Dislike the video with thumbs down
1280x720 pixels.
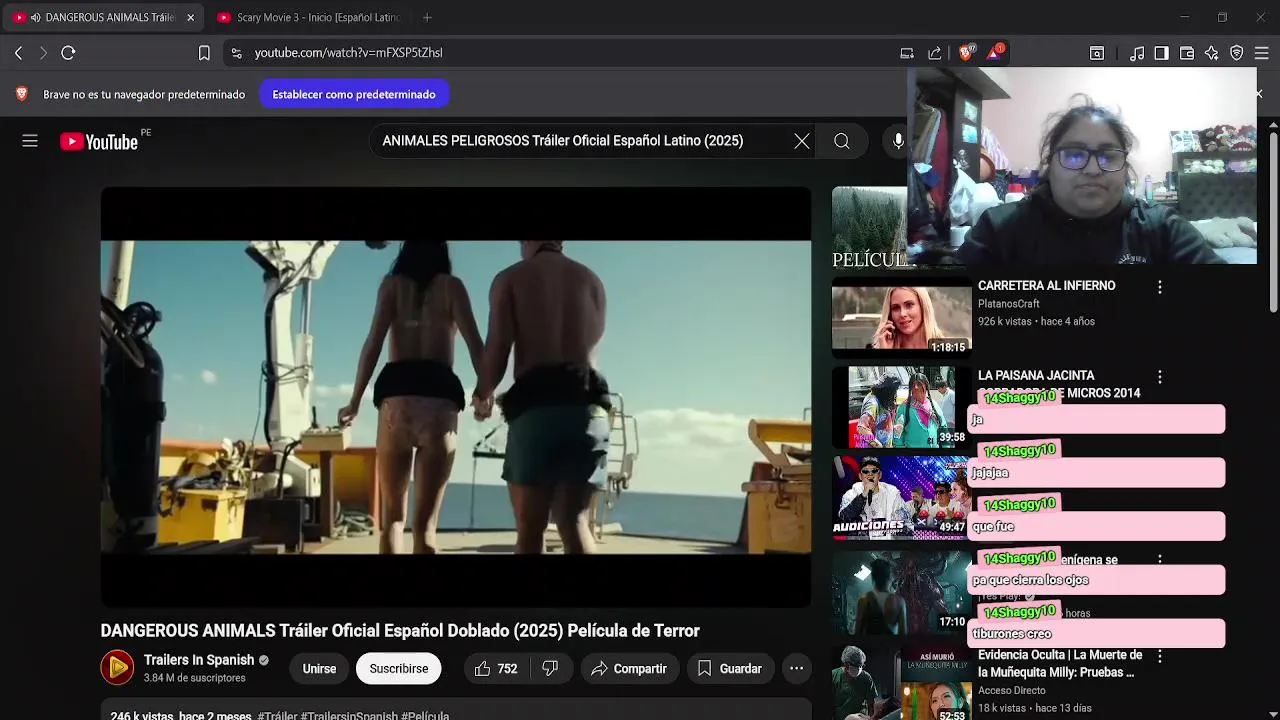pos(550,668)
